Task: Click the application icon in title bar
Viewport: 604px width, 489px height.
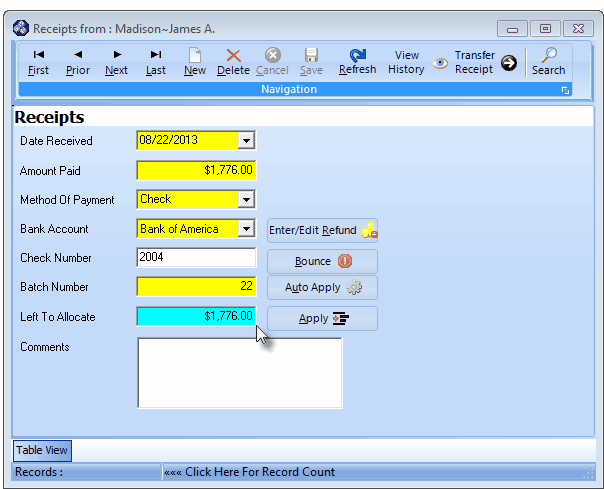Action: pos(21,29)
